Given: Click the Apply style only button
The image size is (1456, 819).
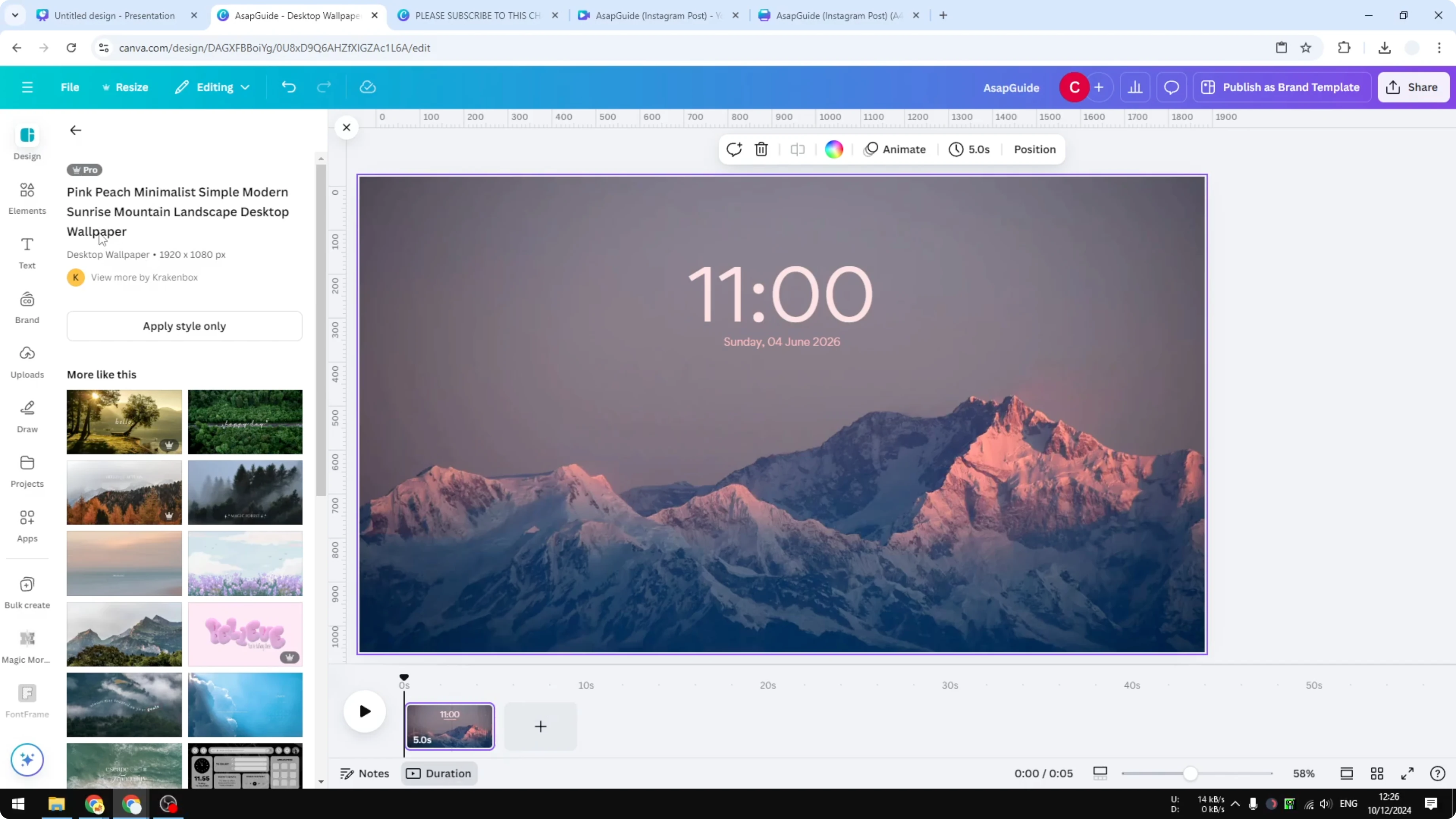Looking at the screenshot, I should pos(184,326).
